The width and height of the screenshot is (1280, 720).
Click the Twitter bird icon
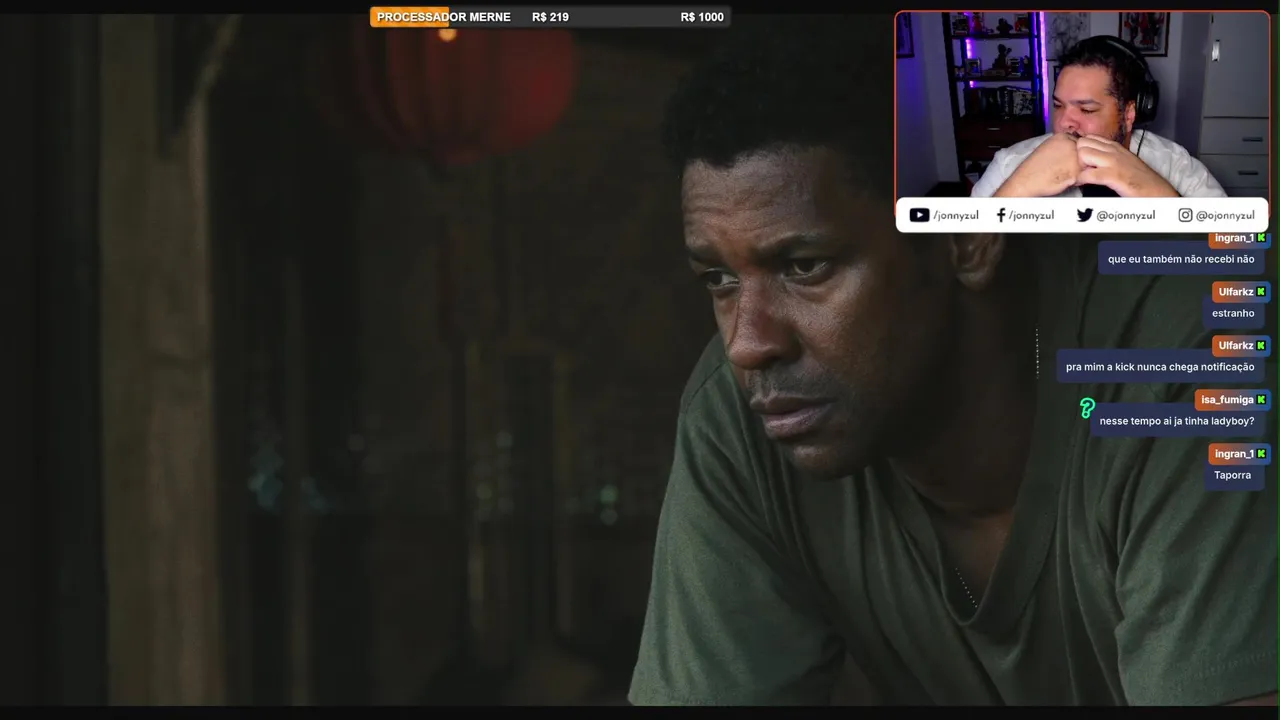(1084, 215)
